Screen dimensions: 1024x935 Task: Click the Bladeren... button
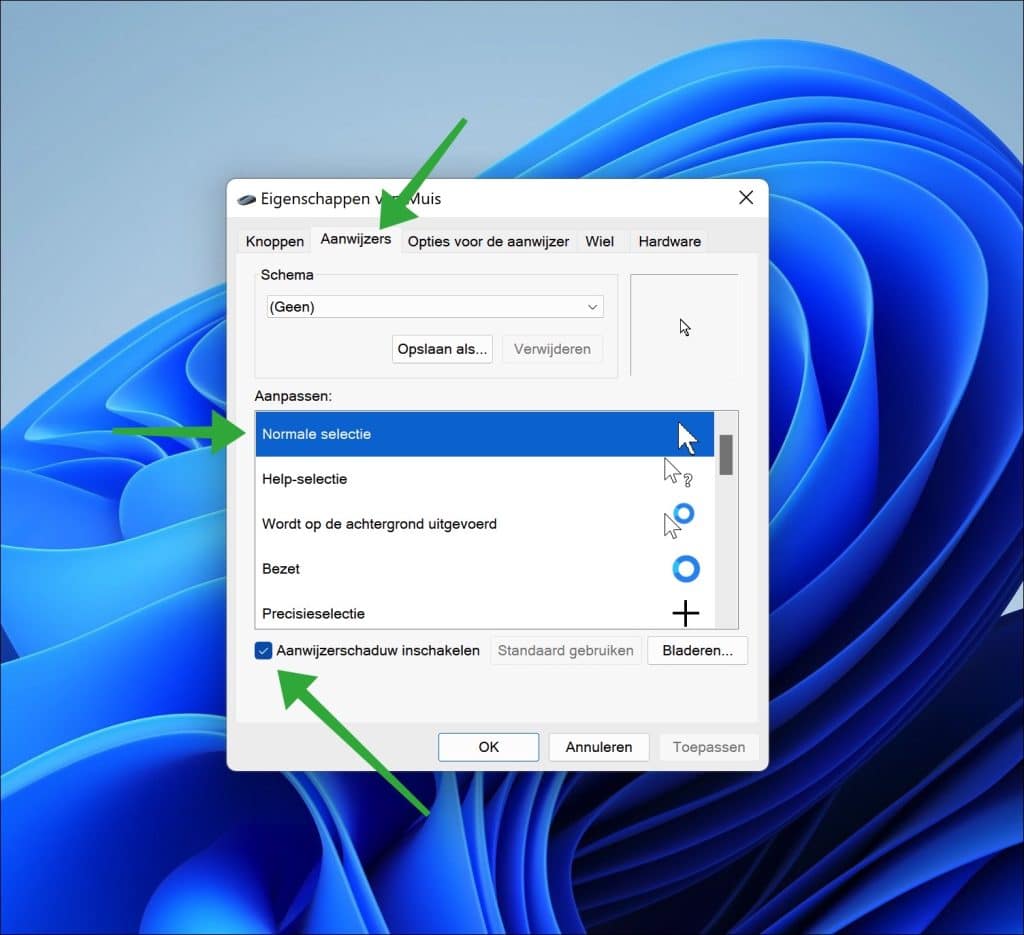698,650
